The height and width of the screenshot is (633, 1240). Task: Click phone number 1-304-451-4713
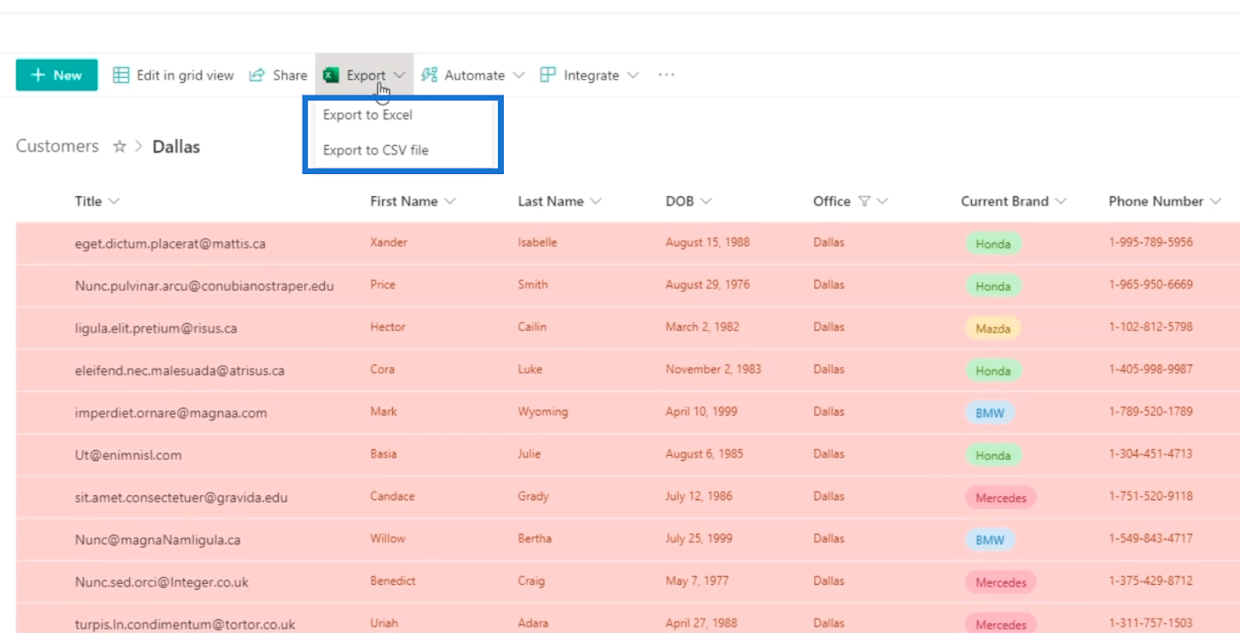(1151, 453)
